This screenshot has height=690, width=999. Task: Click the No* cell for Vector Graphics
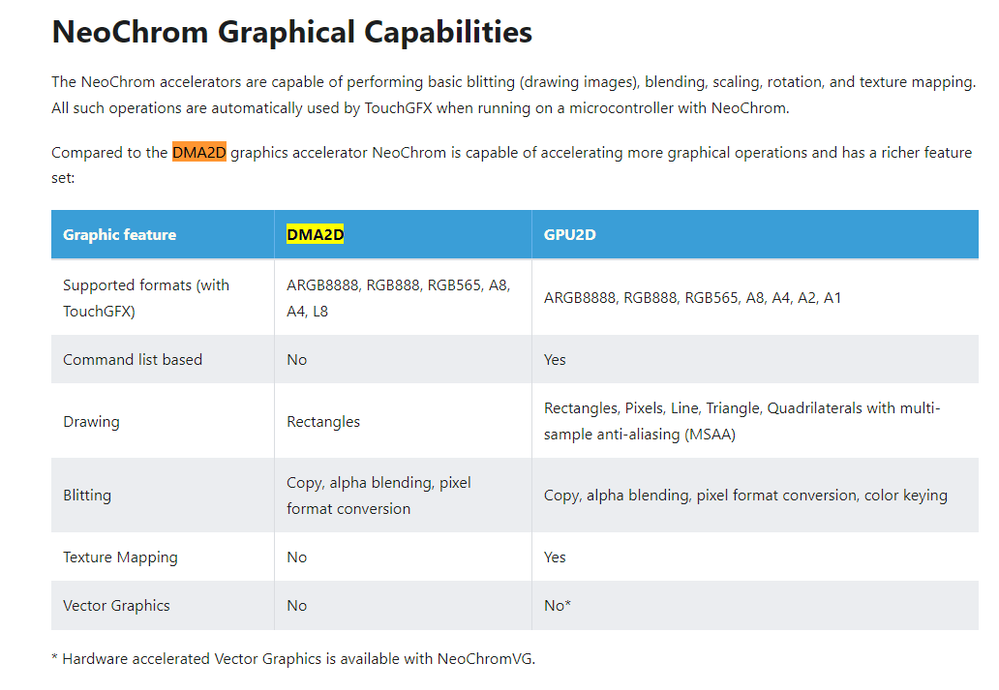(x=557, y=606)
